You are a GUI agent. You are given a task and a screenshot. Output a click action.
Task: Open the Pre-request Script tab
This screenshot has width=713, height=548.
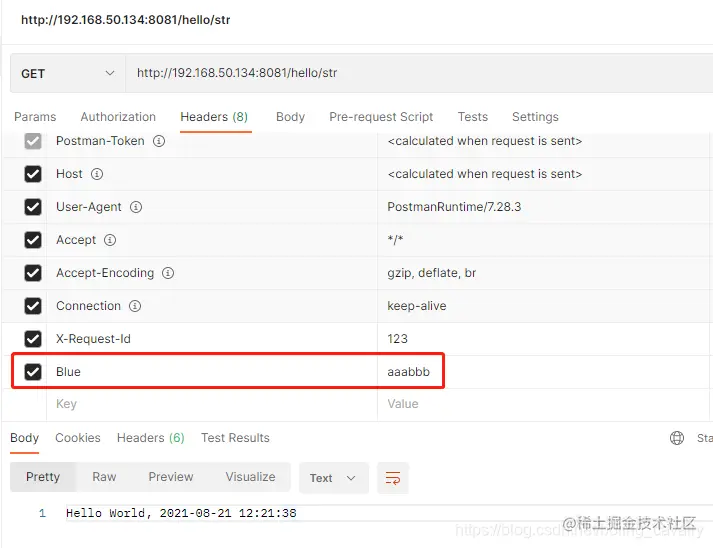(381, 117)
